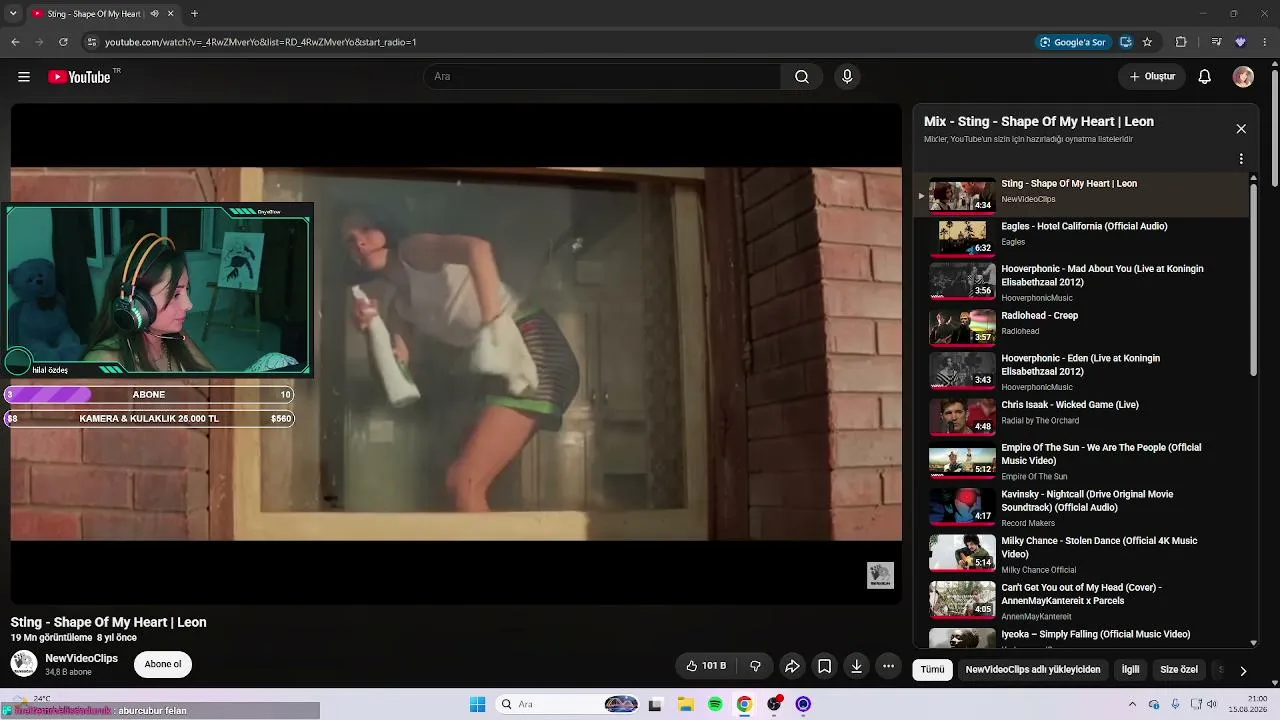Share the video using the arrow icon
Image resolution: width=1280 pixels, height=720 pixels.
[792, 666]
